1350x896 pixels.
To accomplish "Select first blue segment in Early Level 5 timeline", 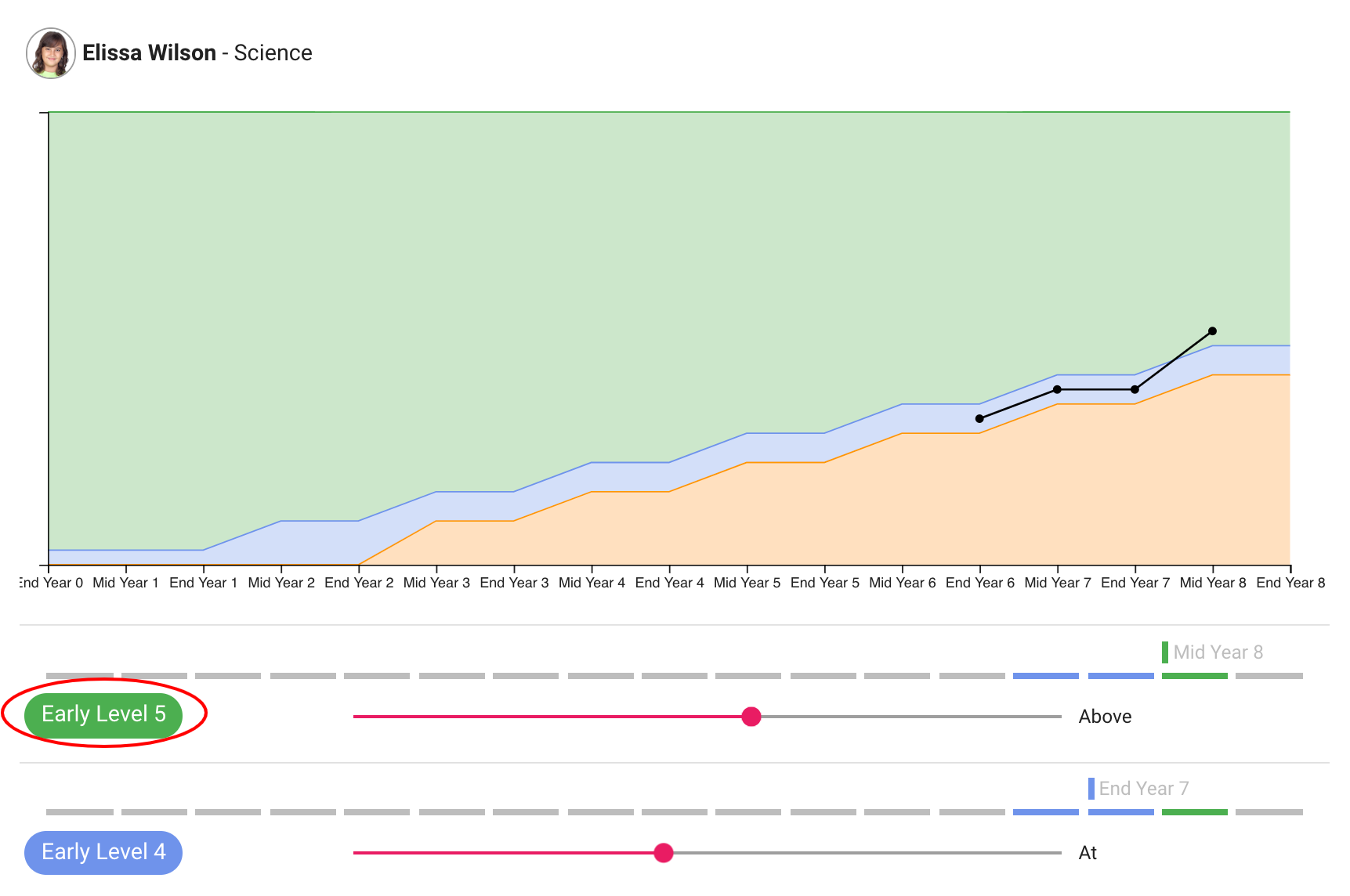I will coord(1045,676).
